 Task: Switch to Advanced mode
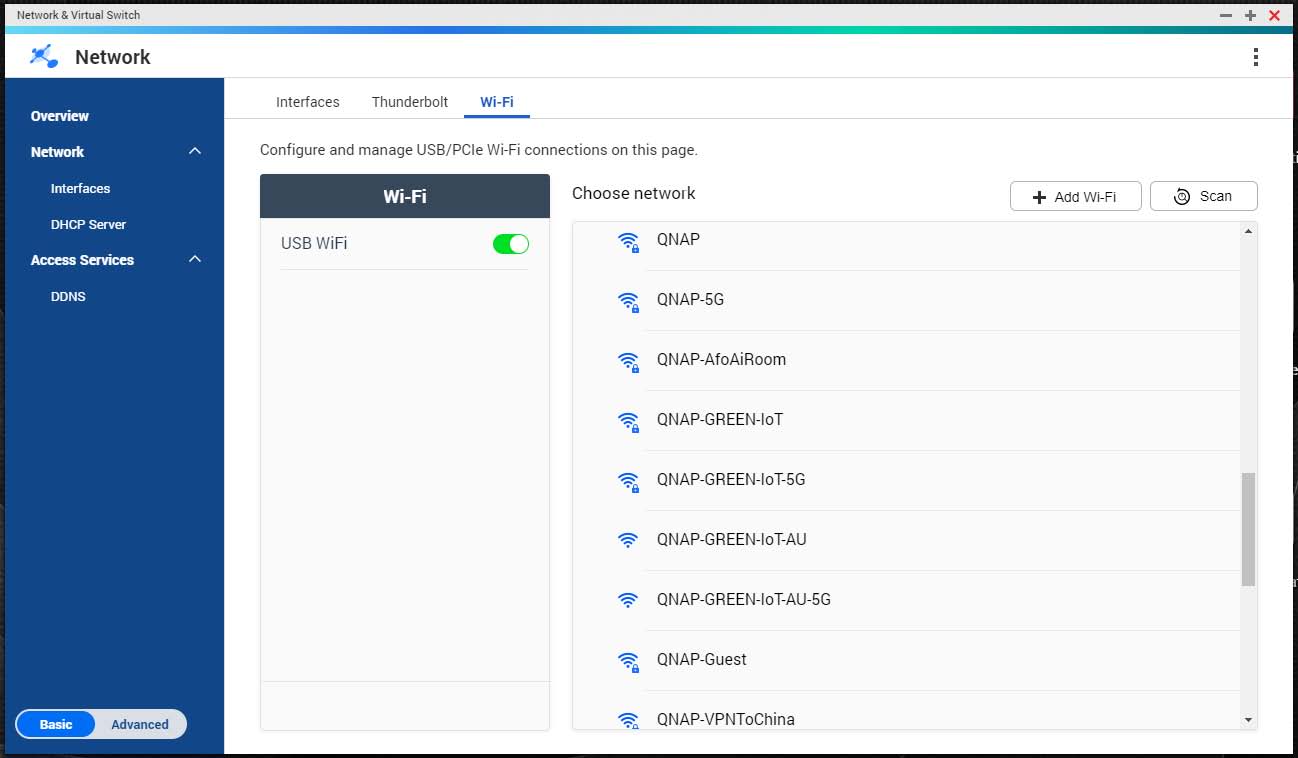pos(139,724)
